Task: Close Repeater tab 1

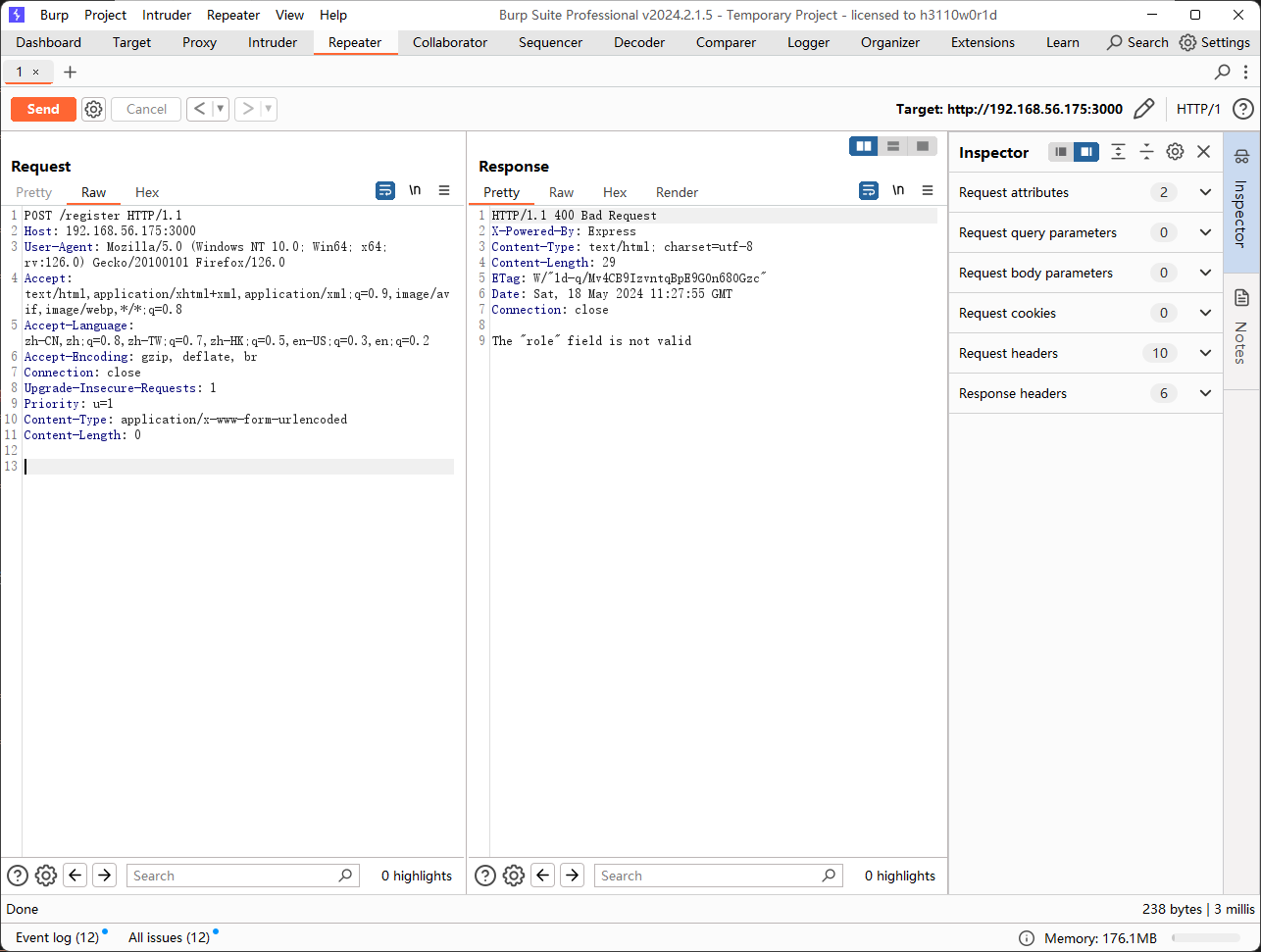Action: click(x=36, y=72)
